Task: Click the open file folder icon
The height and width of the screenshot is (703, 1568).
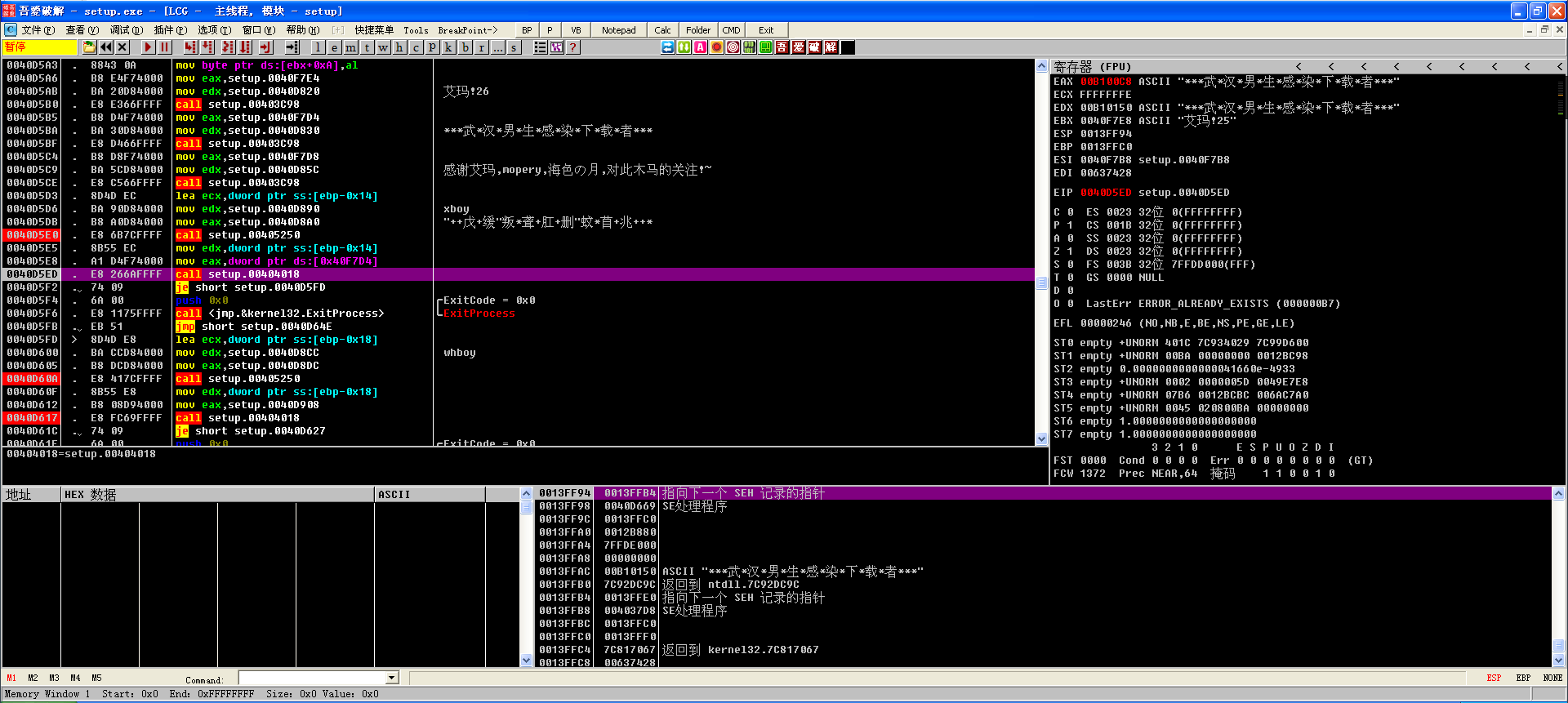Action: pyautogui.click(x=89, y=47)
